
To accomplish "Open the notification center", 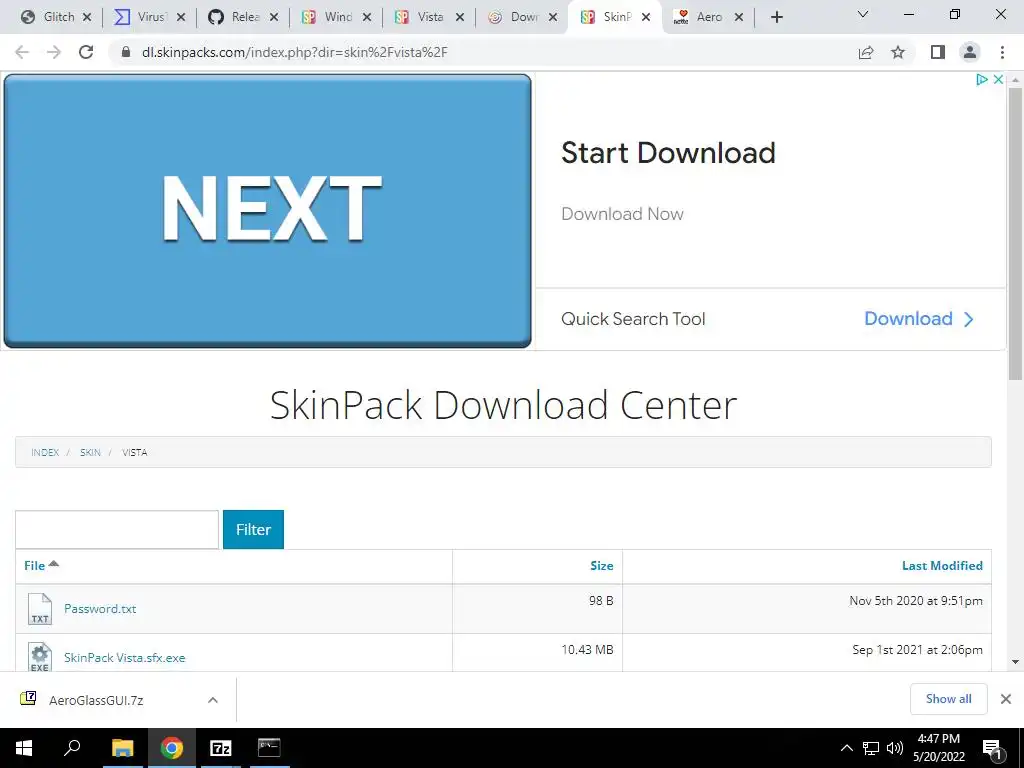I will [993, 749].
